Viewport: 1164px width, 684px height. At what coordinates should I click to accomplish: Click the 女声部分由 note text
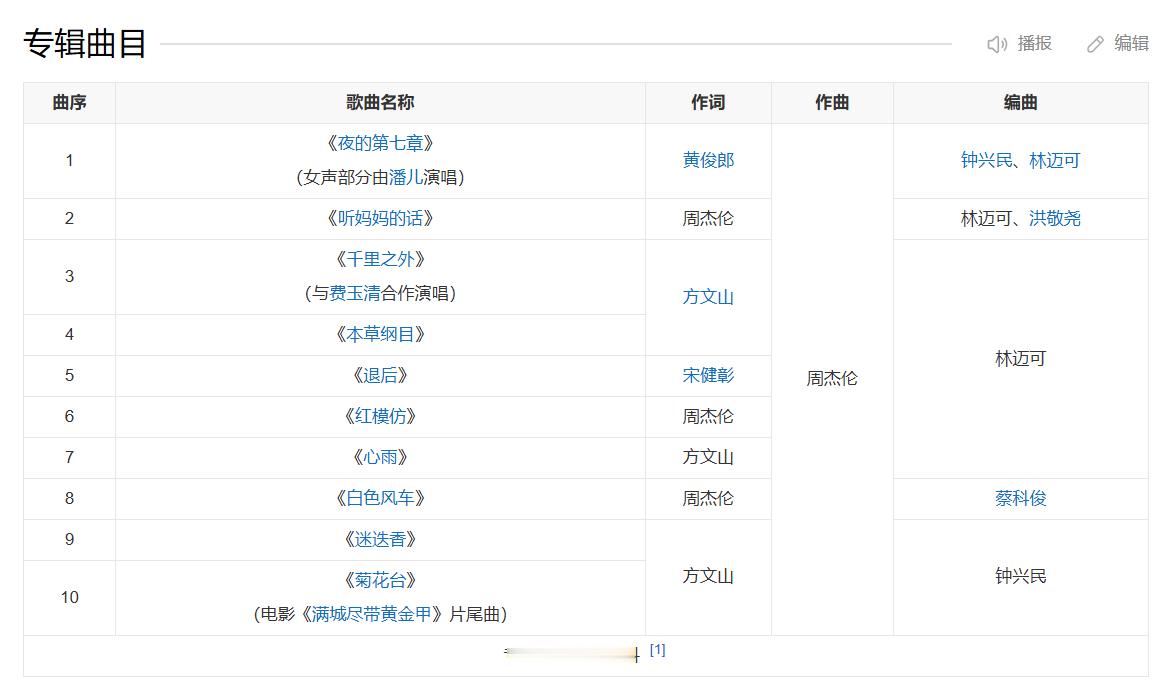346,177
